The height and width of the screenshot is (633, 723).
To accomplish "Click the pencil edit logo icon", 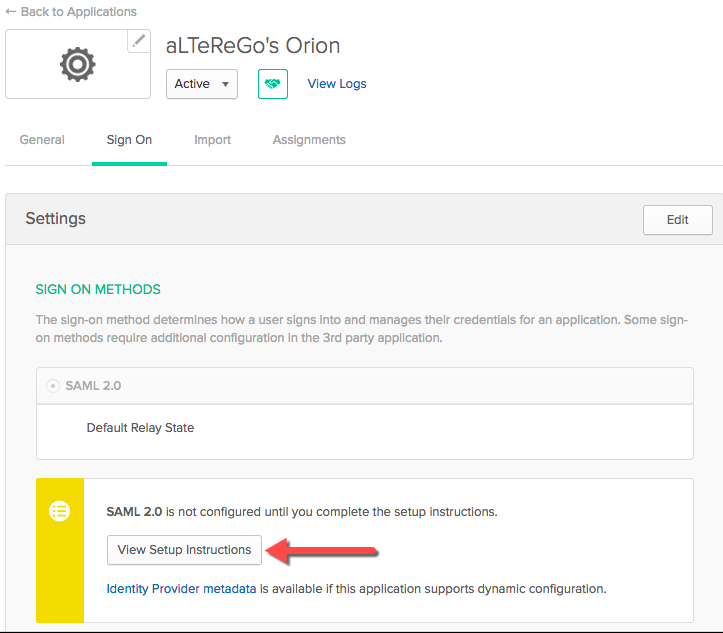I will click(138, 41).
